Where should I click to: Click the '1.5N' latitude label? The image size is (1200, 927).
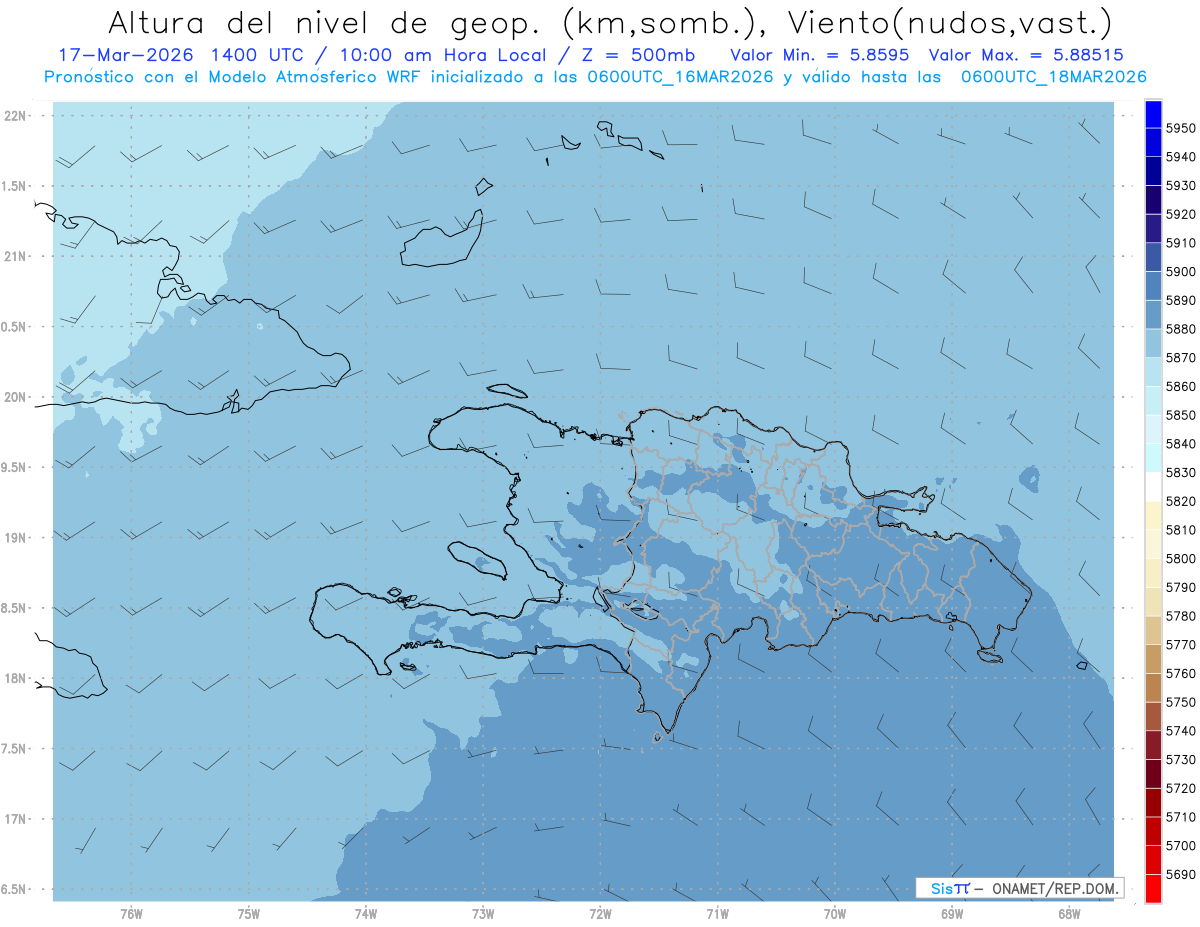13,186
